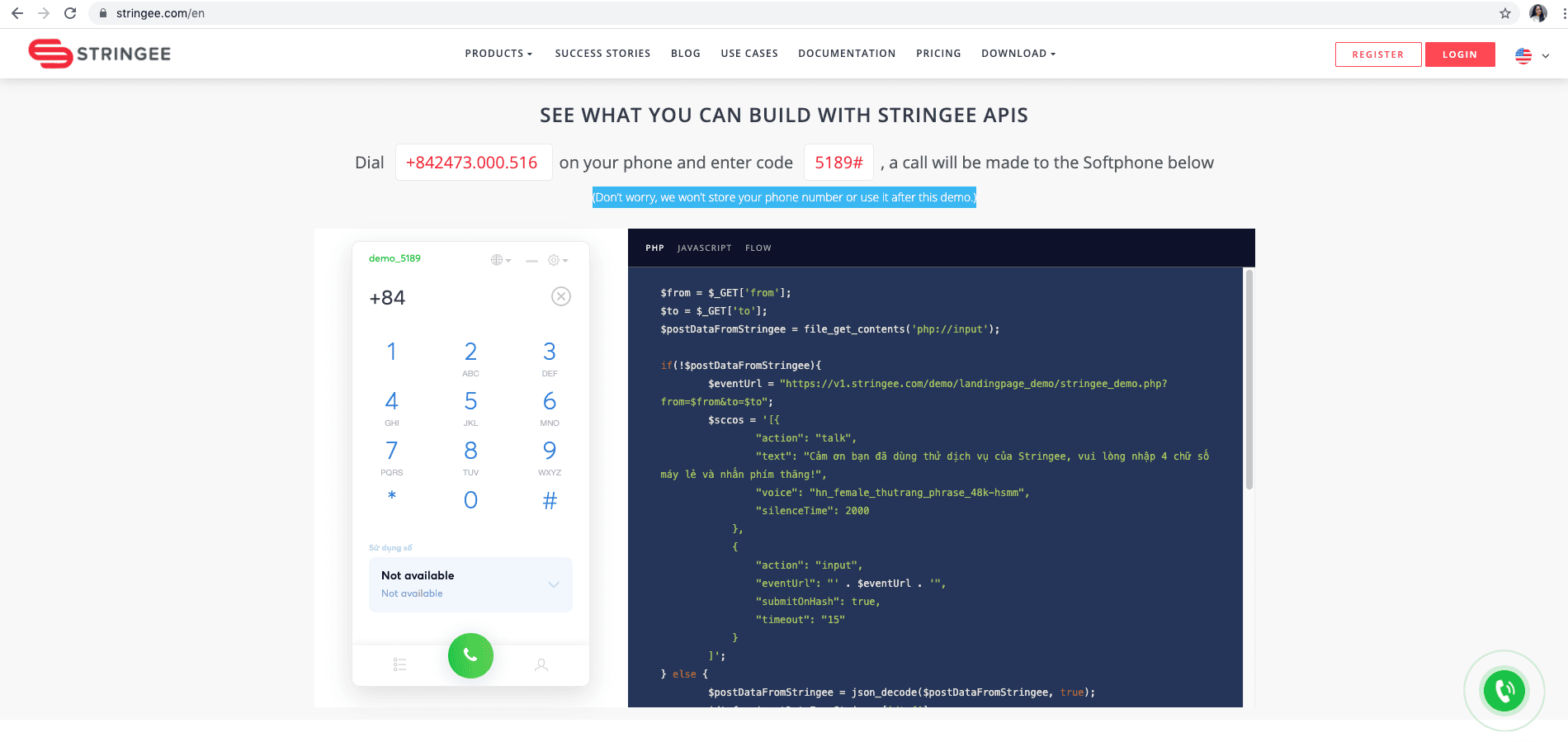Click the '"voice"' code line
The height and width of the screenshot is (742, 1568).
tap(892, 493)
